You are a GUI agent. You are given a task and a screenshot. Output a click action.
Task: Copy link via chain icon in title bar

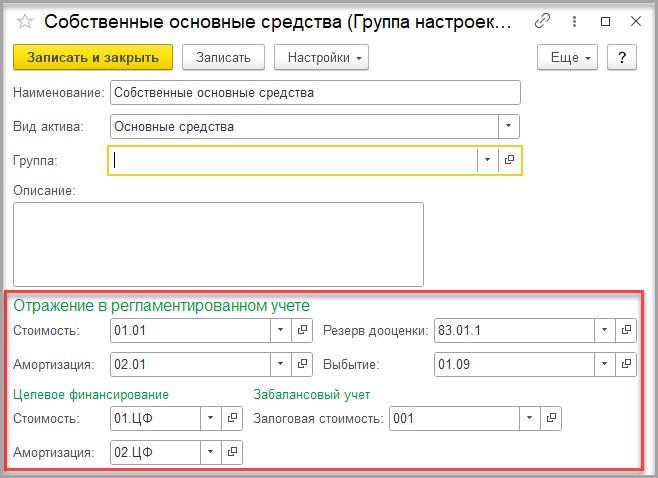point(542,21)
